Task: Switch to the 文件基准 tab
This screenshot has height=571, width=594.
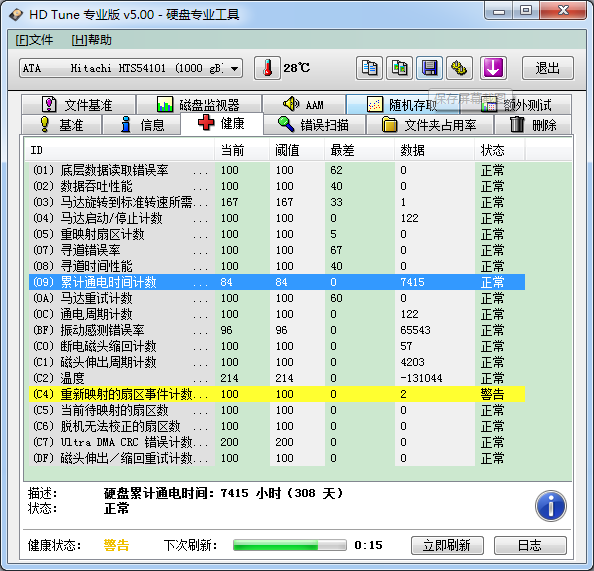Action: pyautogui.click(x=78, y=105)
